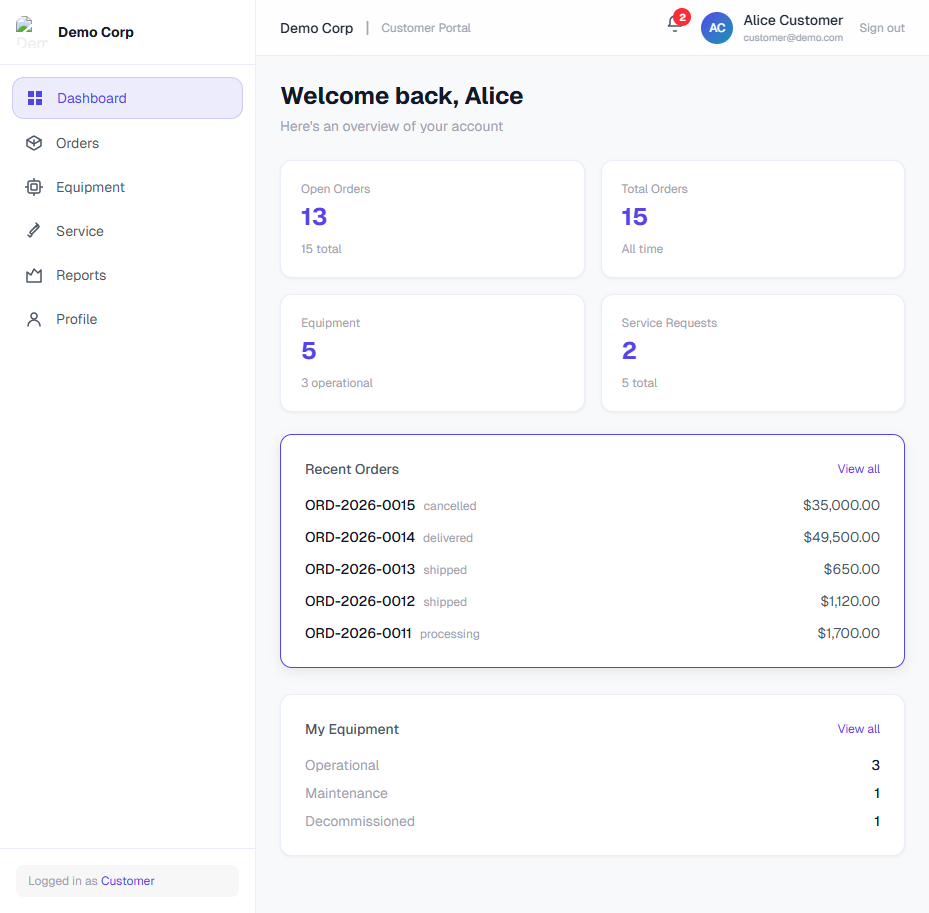Open the Total Orders card

click(x=752, y=219)
